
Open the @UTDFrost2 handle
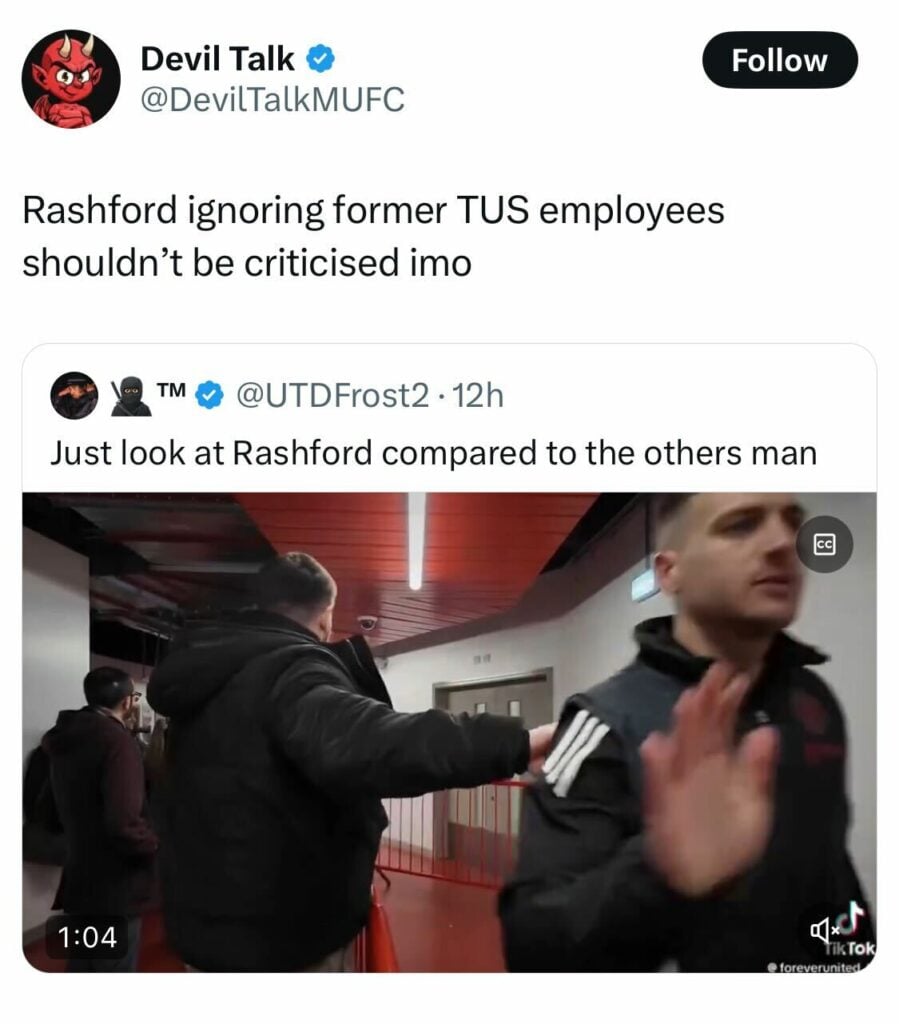point(332,395)
